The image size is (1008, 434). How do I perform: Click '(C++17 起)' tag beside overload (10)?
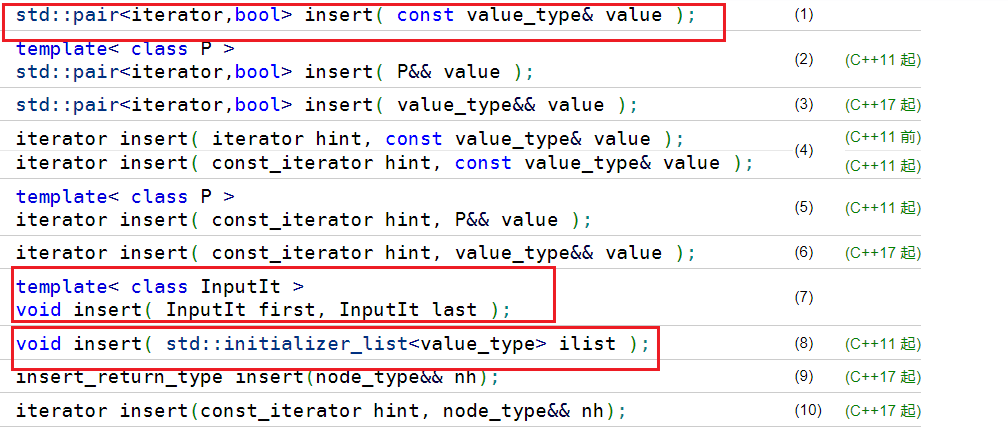point(883,411)
